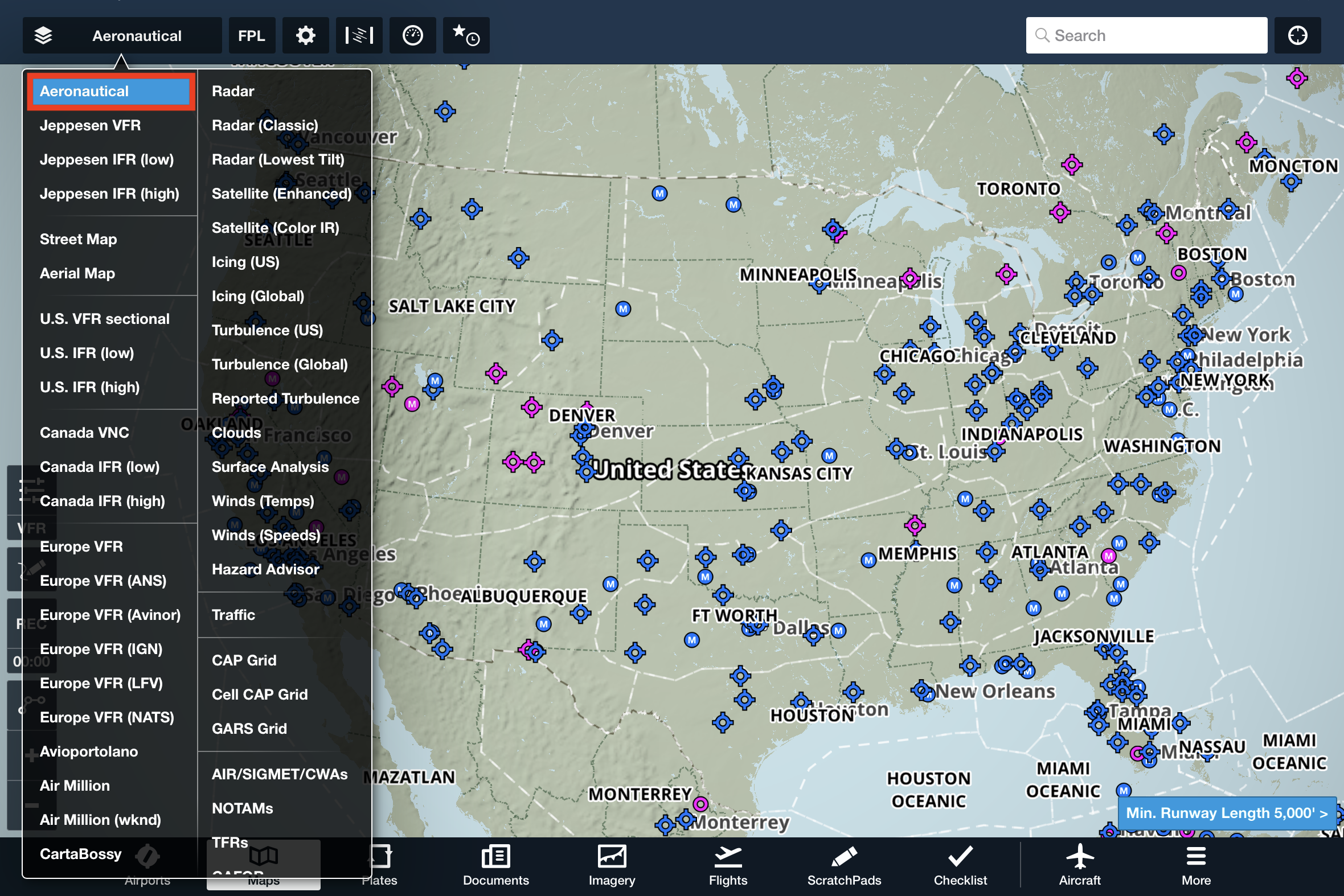Expand the Aeronautical layer dropdown
The image size is (1344, 896).
click(x=122, y=35)
